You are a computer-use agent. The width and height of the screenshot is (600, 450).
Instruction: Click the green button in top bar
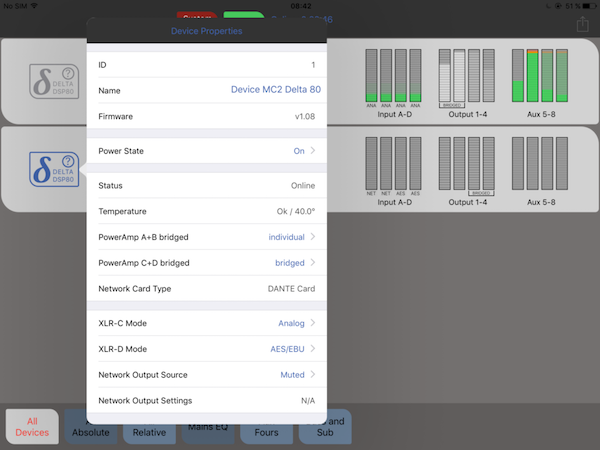[x=243, y=16]
